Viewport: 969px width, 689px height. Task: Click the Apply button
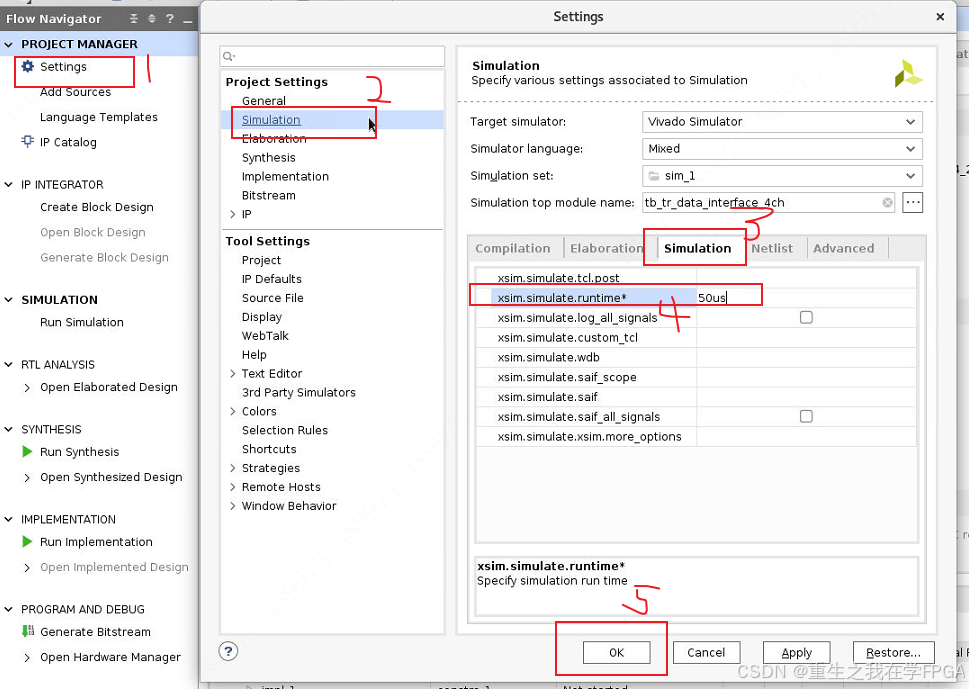tap(797, 653)
